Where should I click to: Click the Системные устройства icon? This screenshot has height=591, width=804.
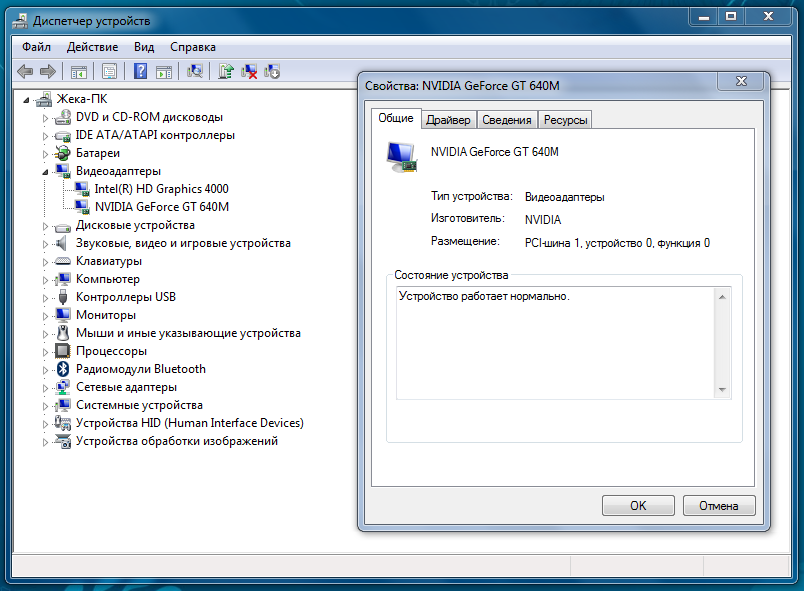pyautogui.click(x=63, y=405)
